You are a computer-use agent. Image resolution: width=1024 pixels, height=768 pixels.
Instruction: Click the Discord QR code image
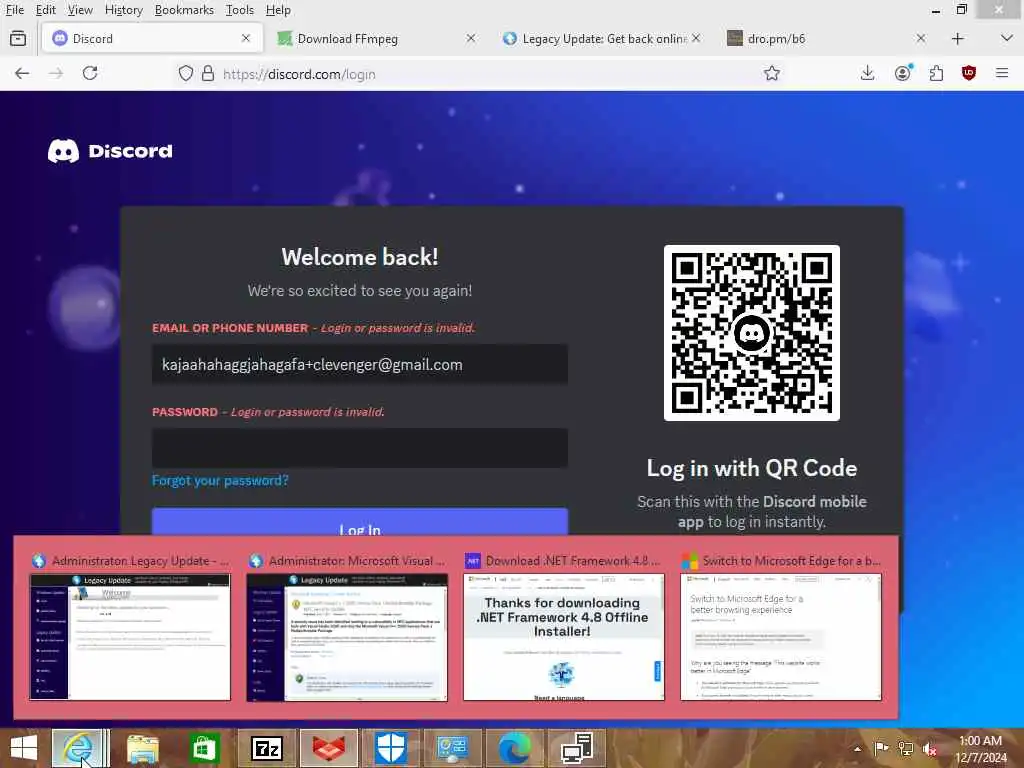click(x=752, y=333)
